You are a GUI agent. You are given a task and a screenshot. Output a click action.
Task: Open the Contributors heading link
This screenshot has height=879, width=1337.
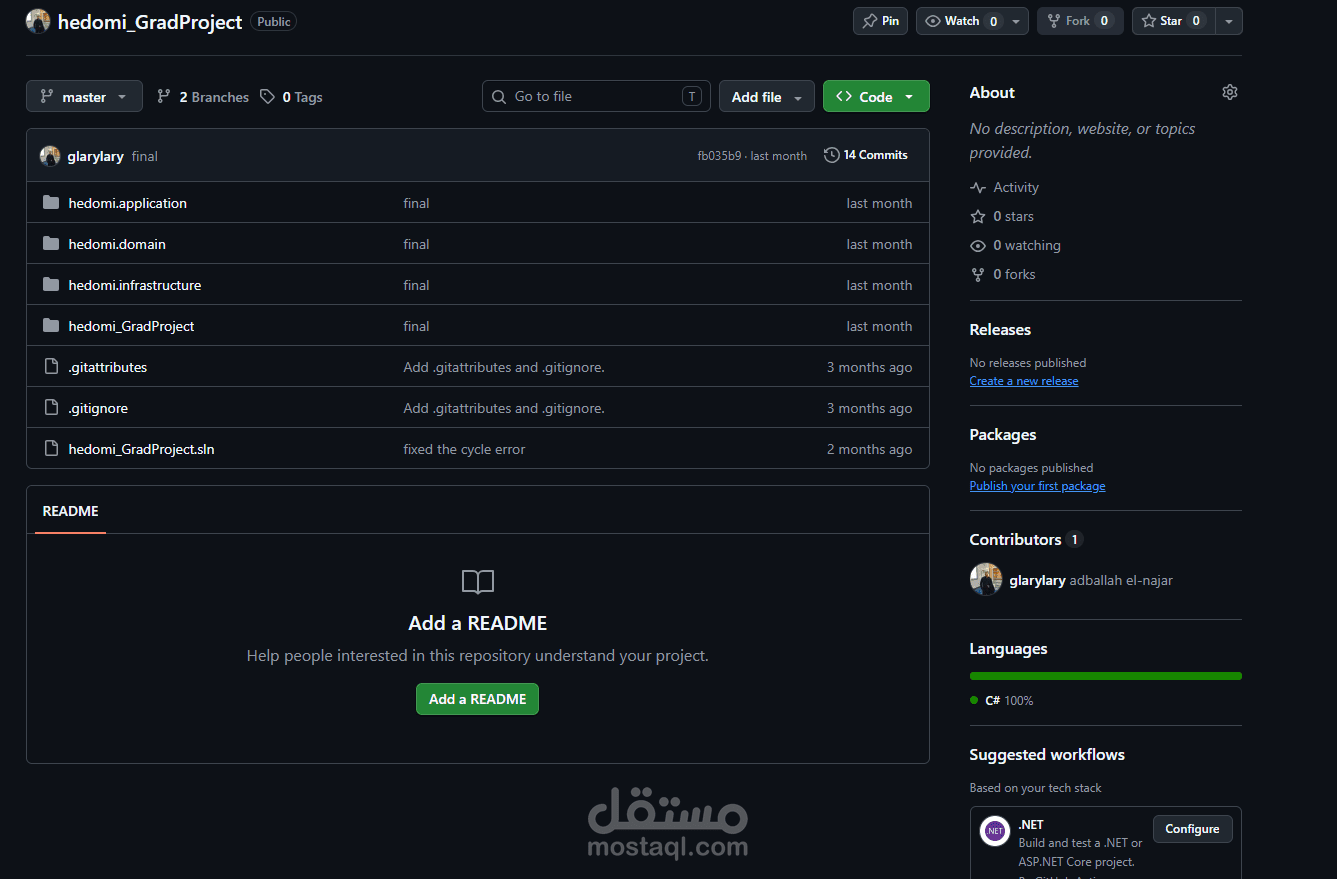(x=1026, y=540)
